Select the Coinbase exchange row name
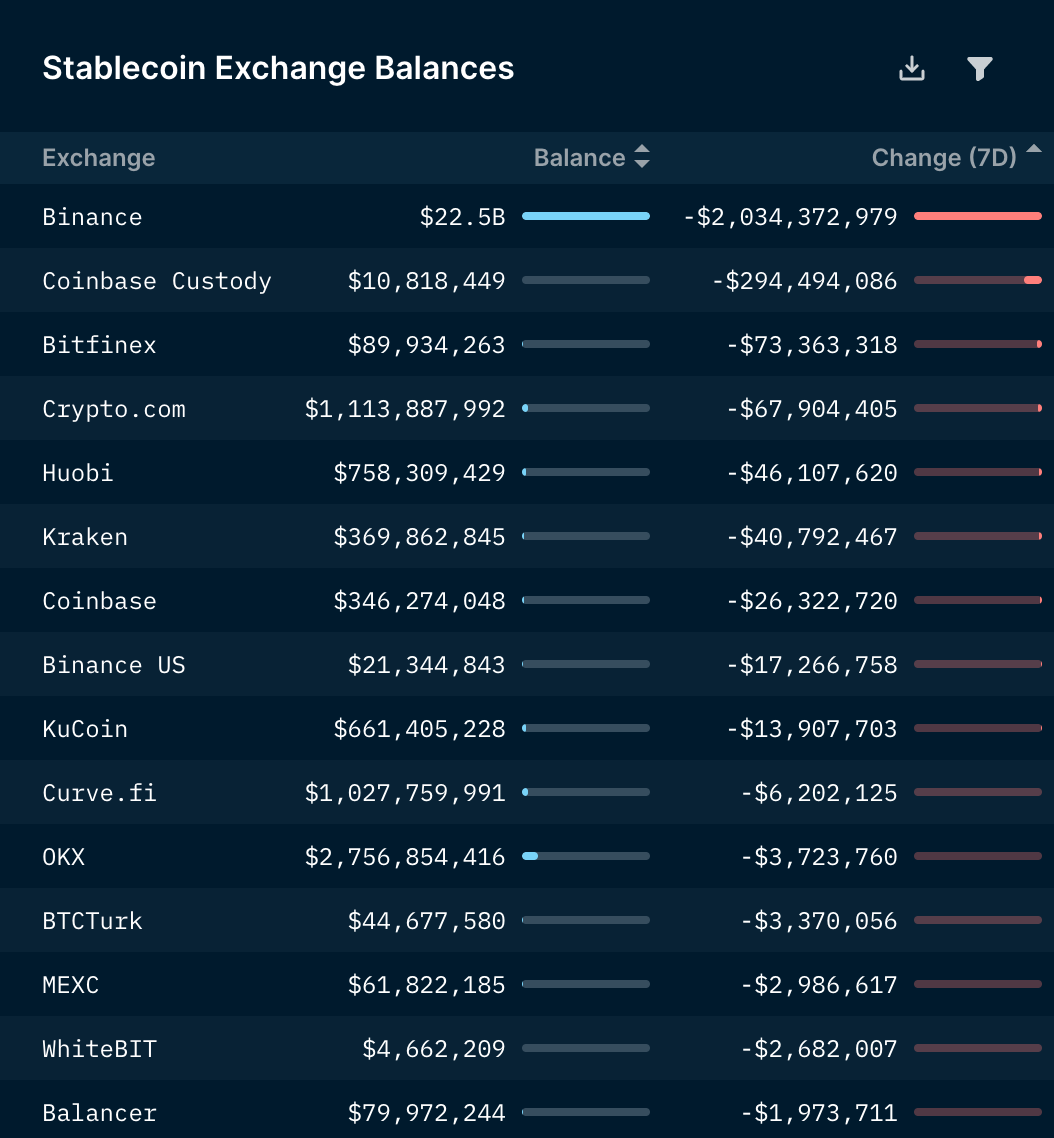The image size is (1054, 1138). tap(99, 601)
